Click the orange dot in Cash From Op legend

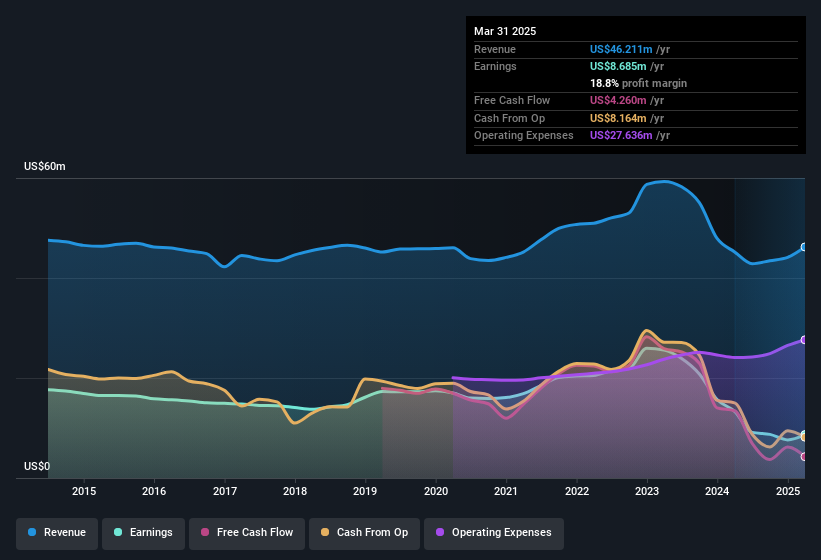[x=325, y=532]
